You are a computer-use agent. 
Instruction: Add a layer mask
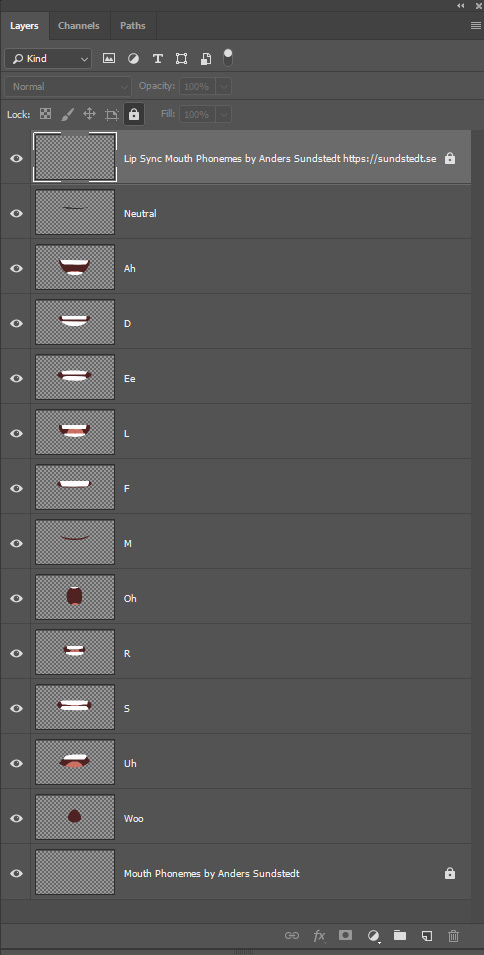pos(346,936)
